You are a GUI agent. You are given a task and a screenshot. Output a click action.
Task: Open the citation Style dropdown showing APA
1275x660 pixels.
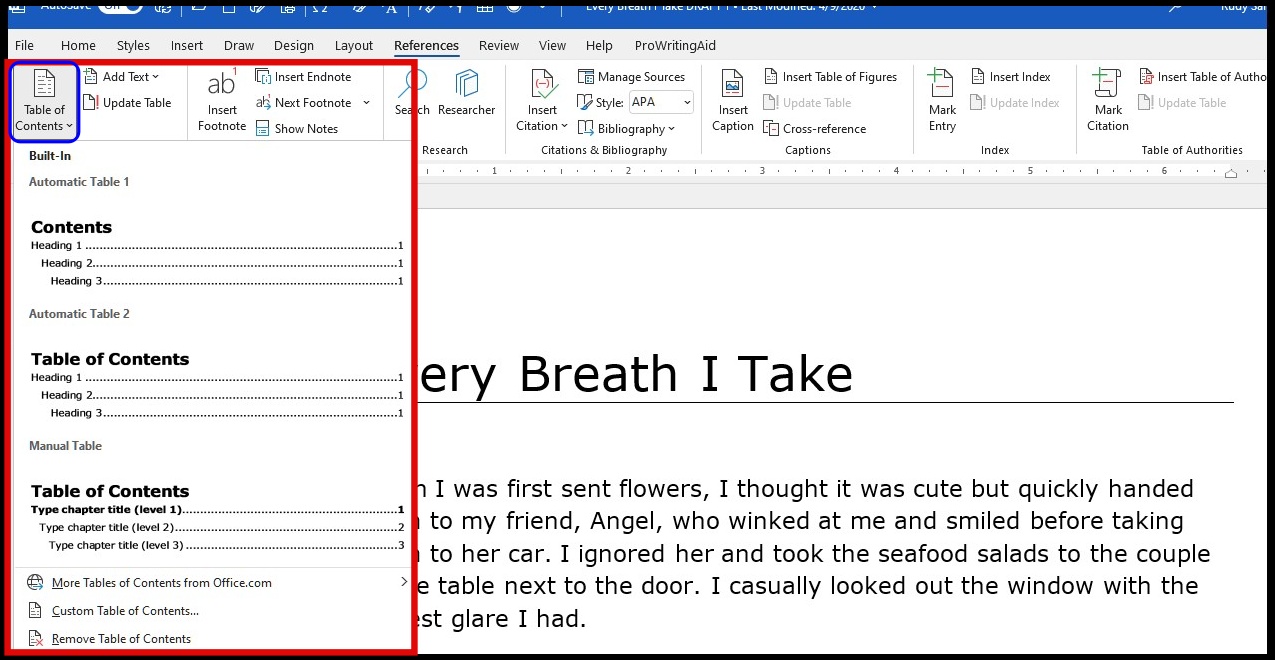660,102
